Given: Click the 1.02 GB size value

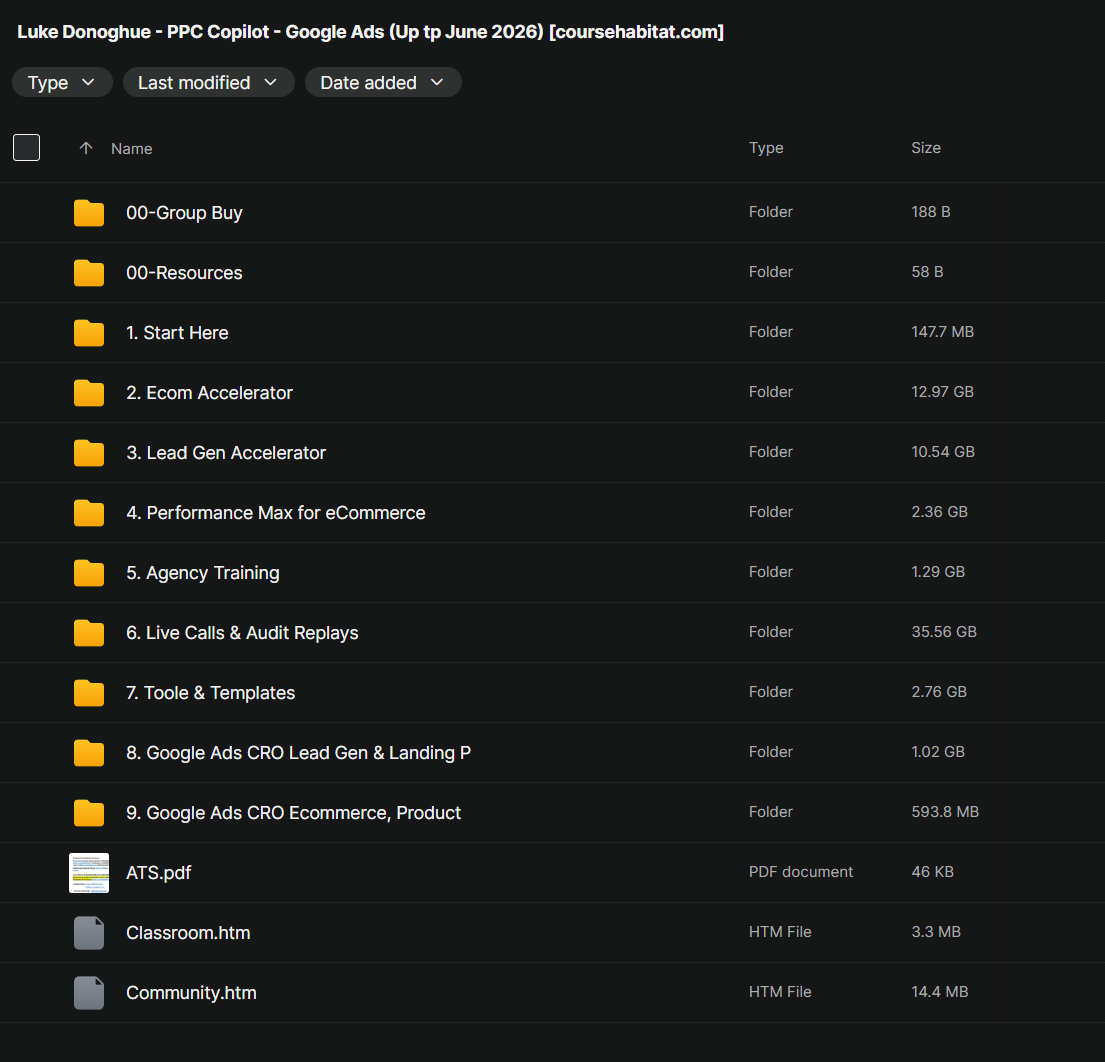Looking at the screenshot, I should click(x=938, y=751).
